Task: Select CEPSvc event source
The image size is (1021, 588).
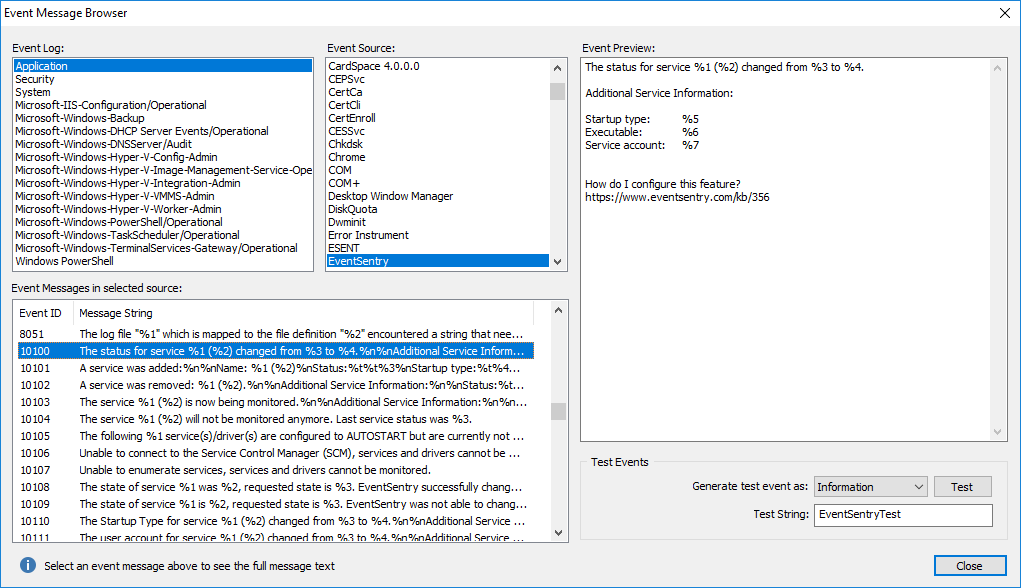Action: (x=438, y=79)
